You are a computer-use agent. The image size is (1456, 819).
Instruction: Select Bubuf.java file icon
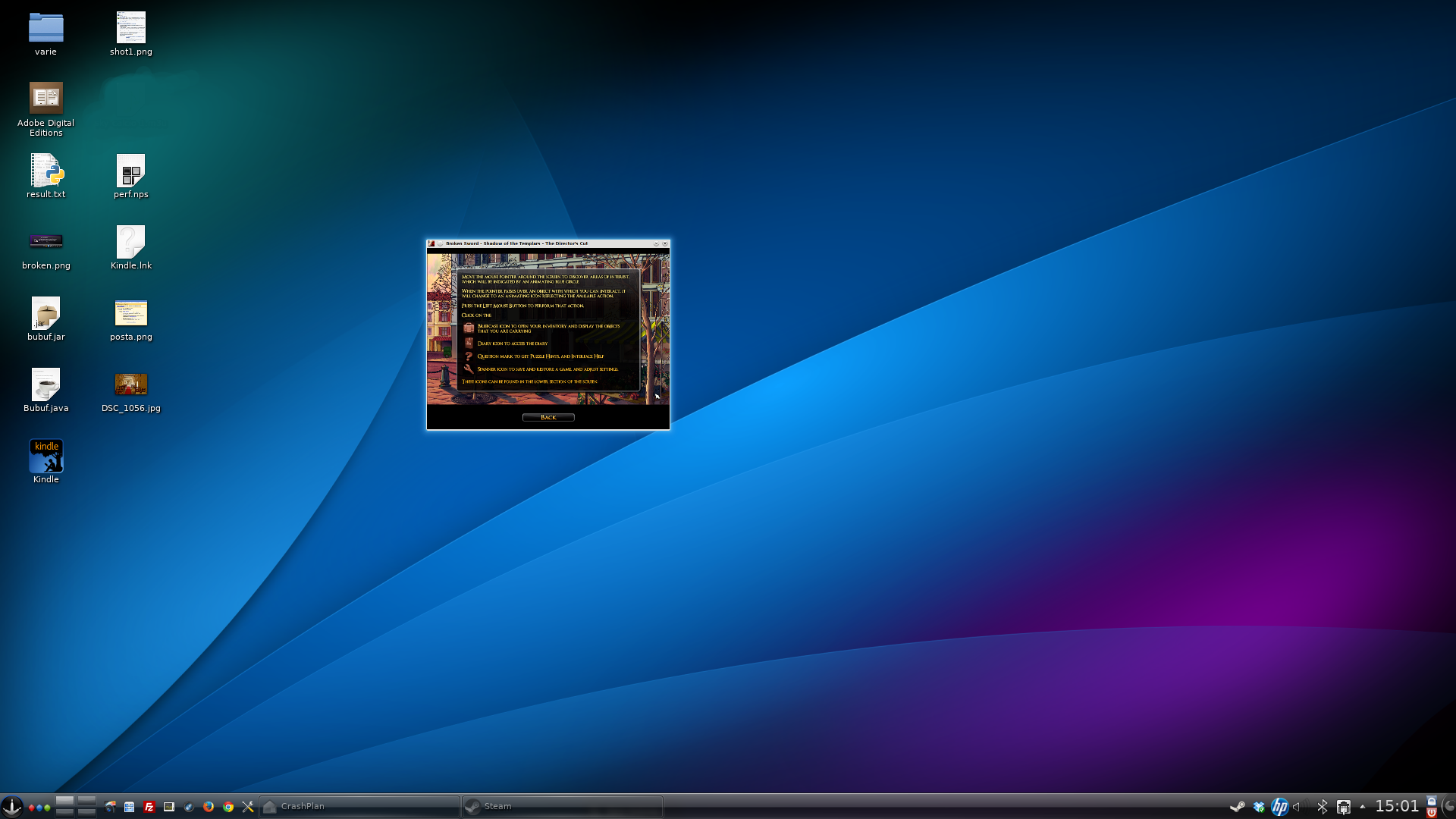tap(45, 391)
